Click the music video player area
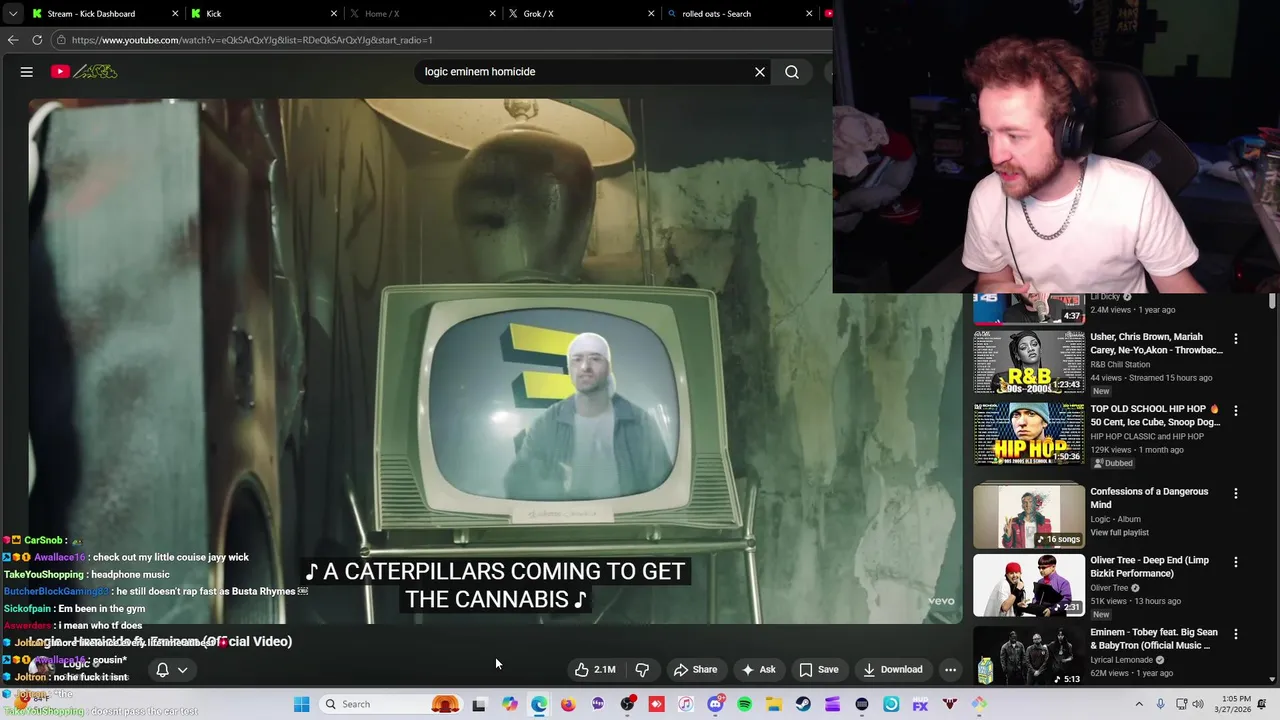1280x720 pixels. coord(495,360)
